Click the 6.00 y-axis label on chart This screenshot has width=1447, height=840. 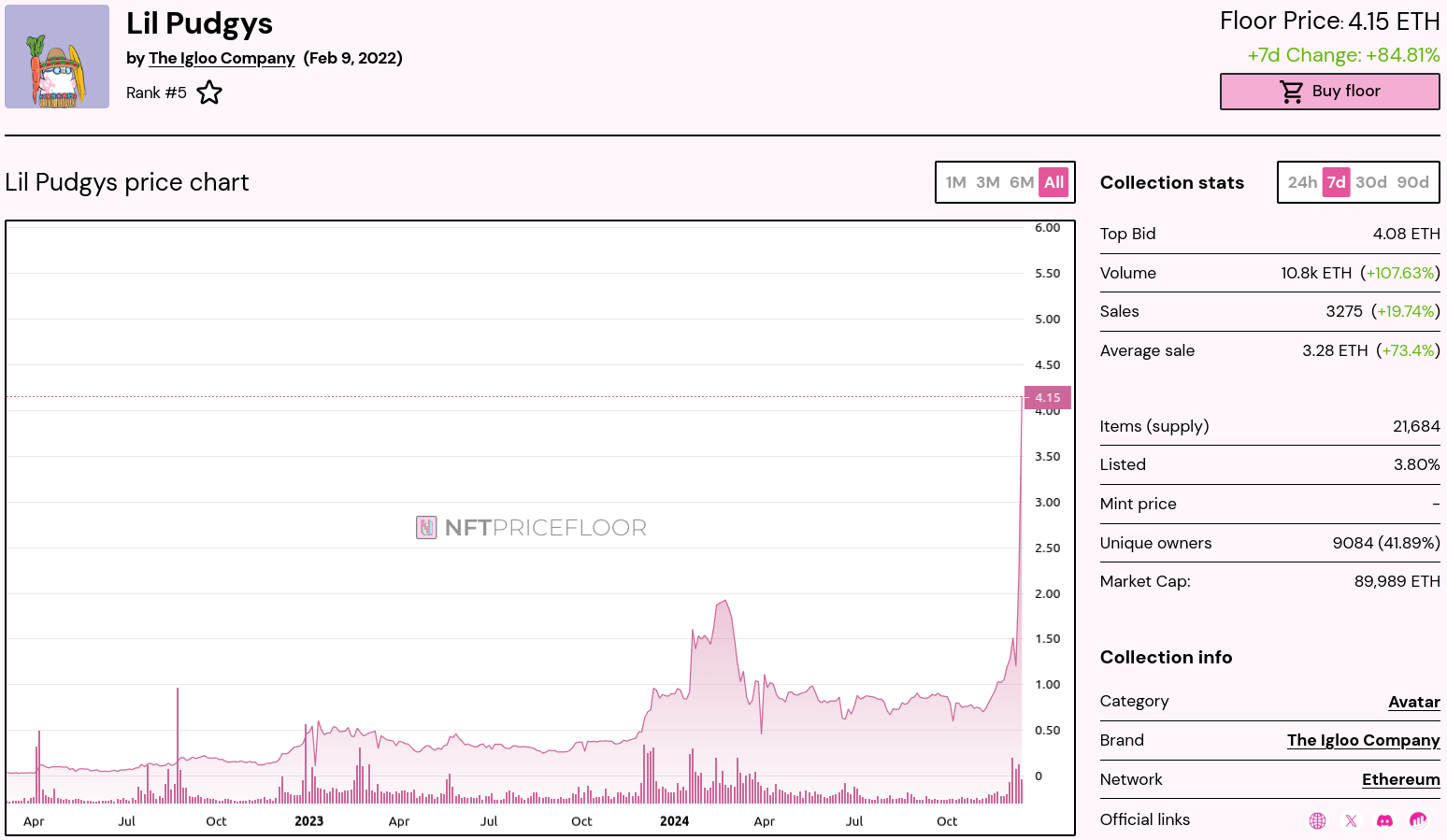tap(1047, 228)
